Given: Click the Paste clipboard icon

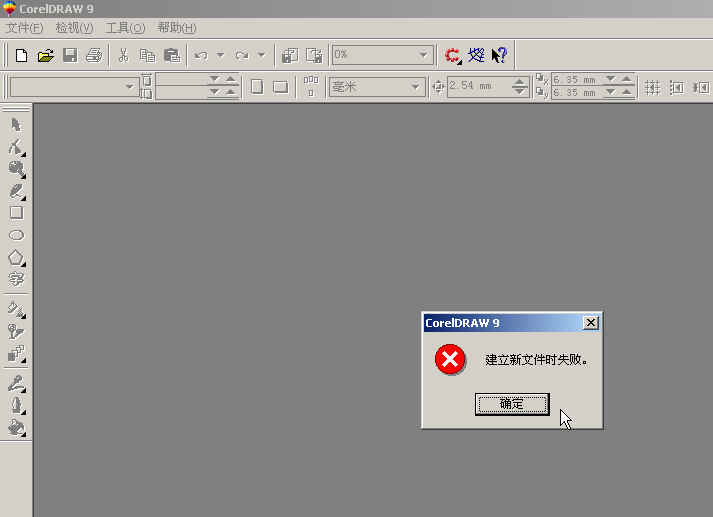Looking at the screenshot, I should coord(172,55).
